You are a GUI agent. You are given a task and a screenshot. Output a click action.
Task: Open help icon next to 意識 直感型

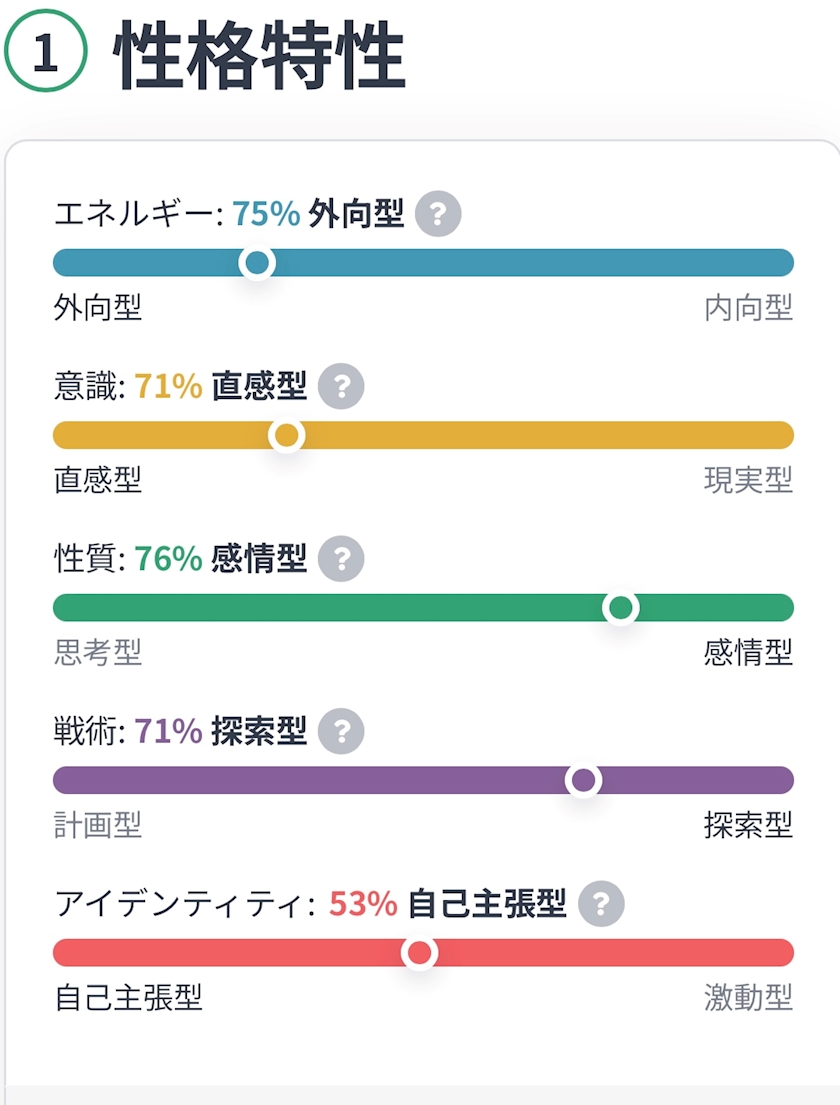coord(341,386)
